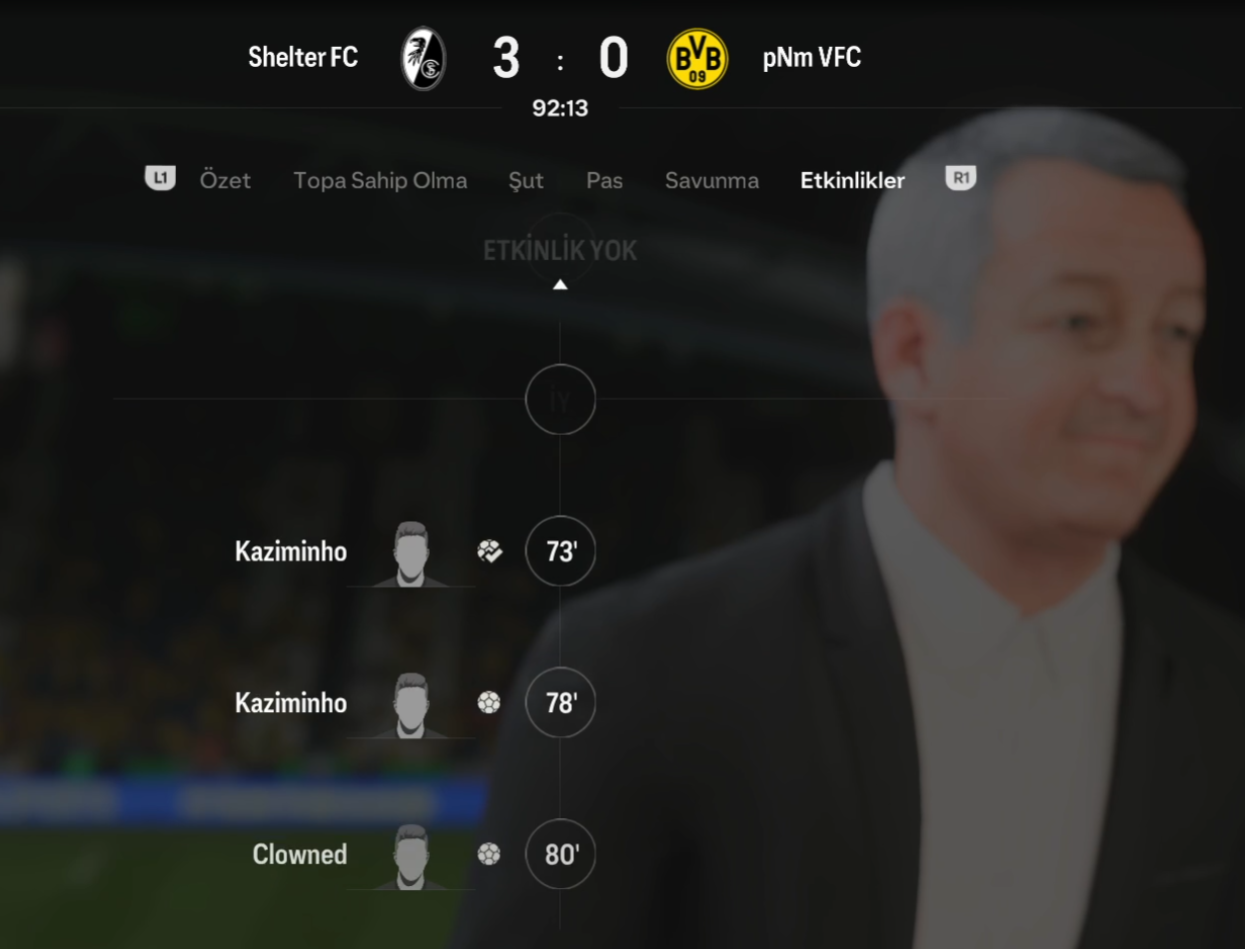Viewport: 1245px width, 949px height.
Task: Click the İY half-time marker
Action: point(560,400)
